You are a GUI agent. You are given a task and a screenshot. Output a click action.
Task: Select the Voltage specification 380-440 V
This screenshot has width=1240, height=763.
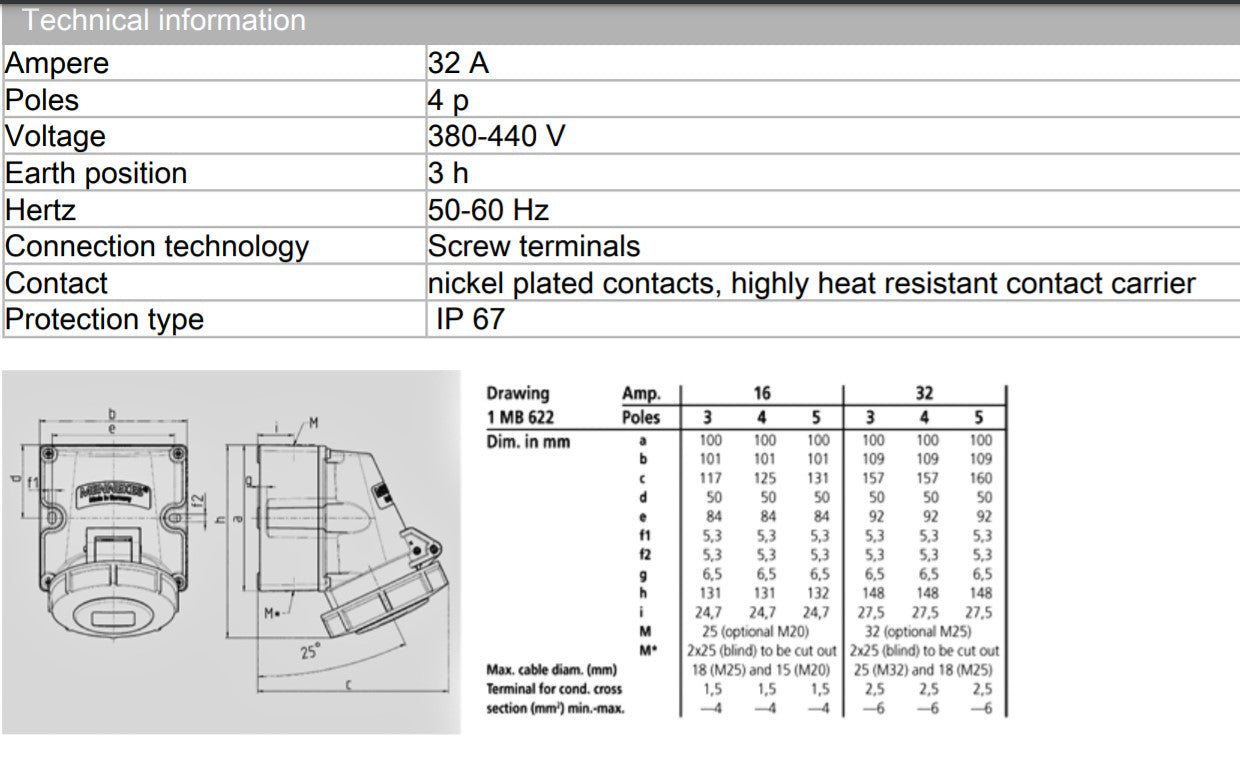495,136
